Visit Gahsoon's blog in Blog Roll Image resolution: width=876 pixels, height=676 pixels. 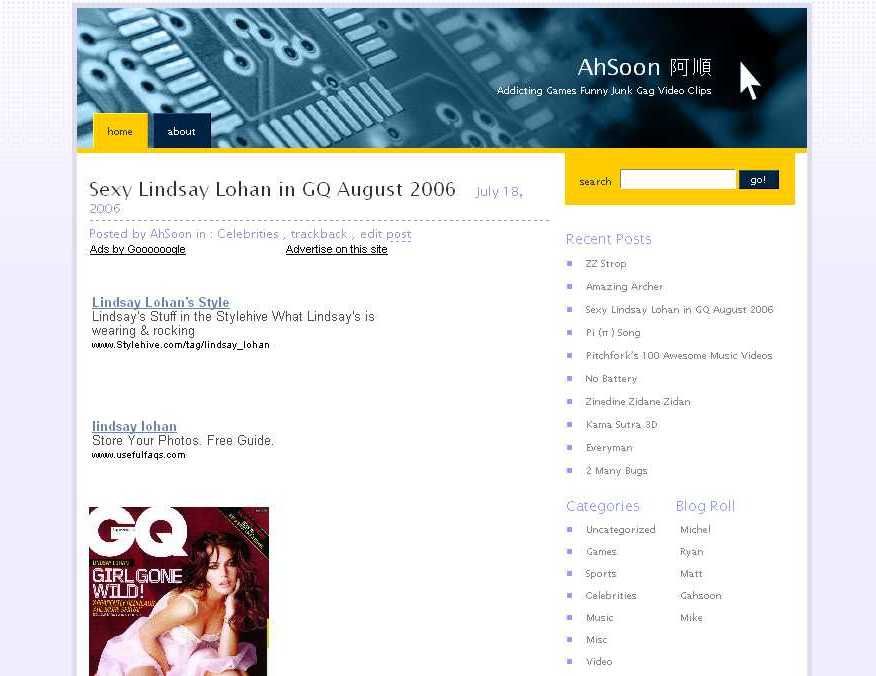[701, 596]
